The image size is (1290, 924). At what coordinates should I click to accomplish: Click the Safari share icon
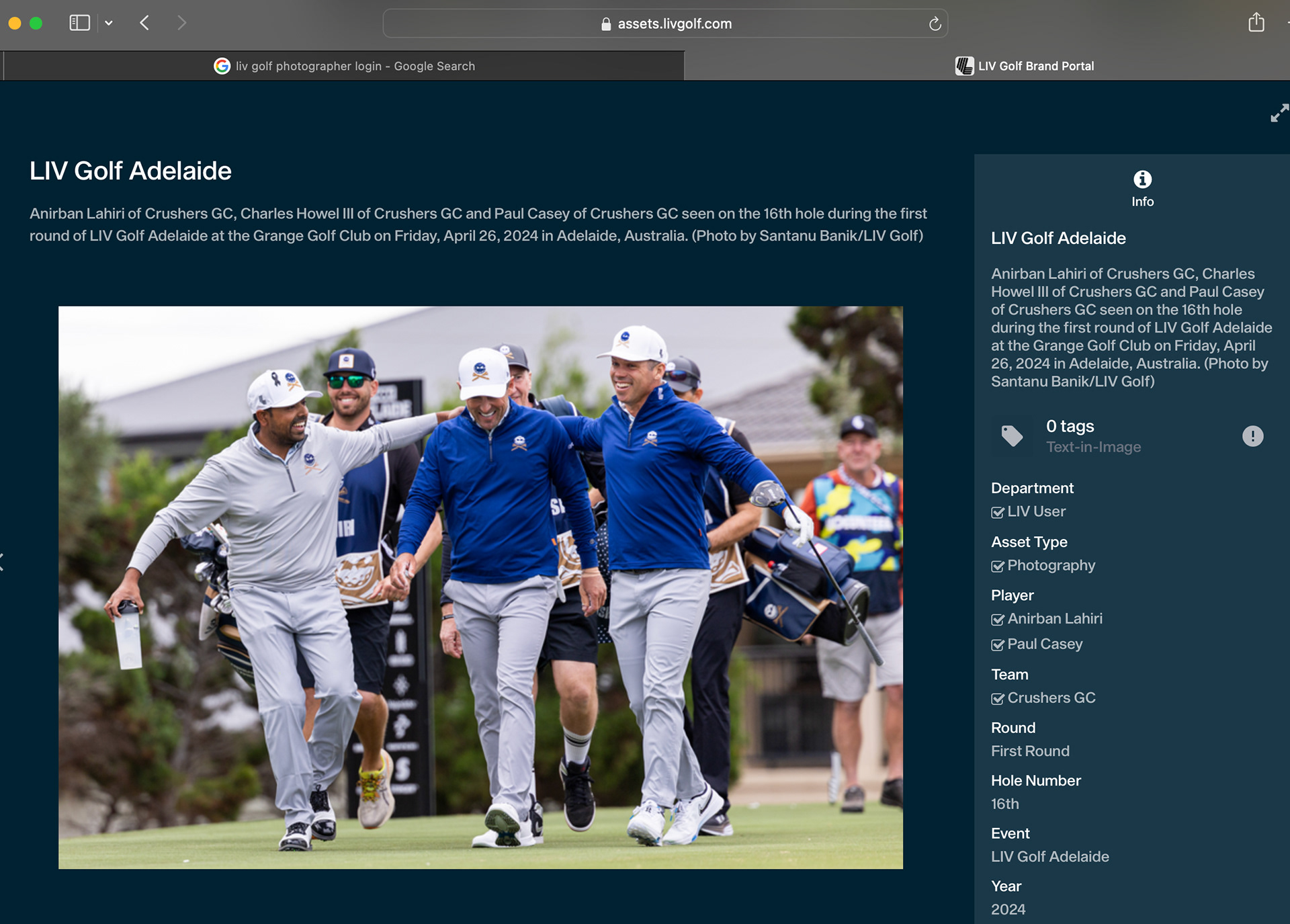(x=1256, y=24)
